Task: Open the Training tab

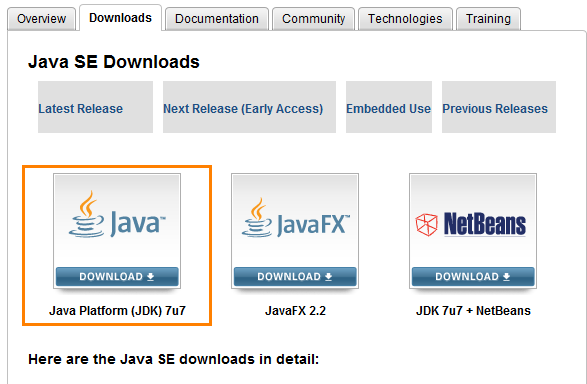Action: coord(488,19)
